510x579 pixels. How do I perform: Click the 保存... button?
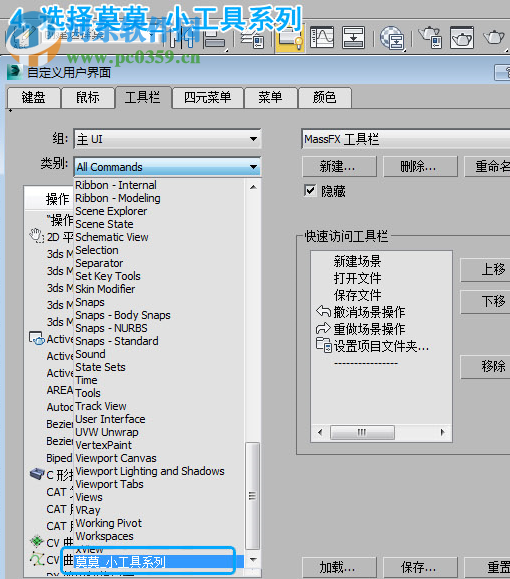coord(420,568)
